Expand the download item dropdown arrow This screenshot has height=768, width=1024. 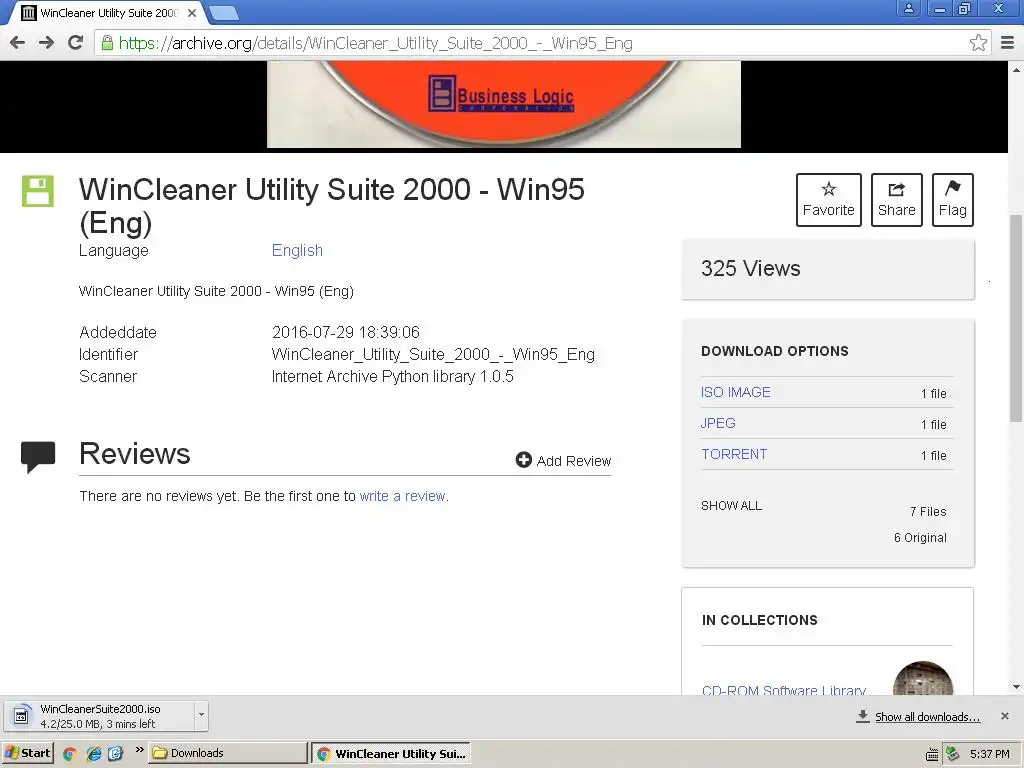pos(201,716)
